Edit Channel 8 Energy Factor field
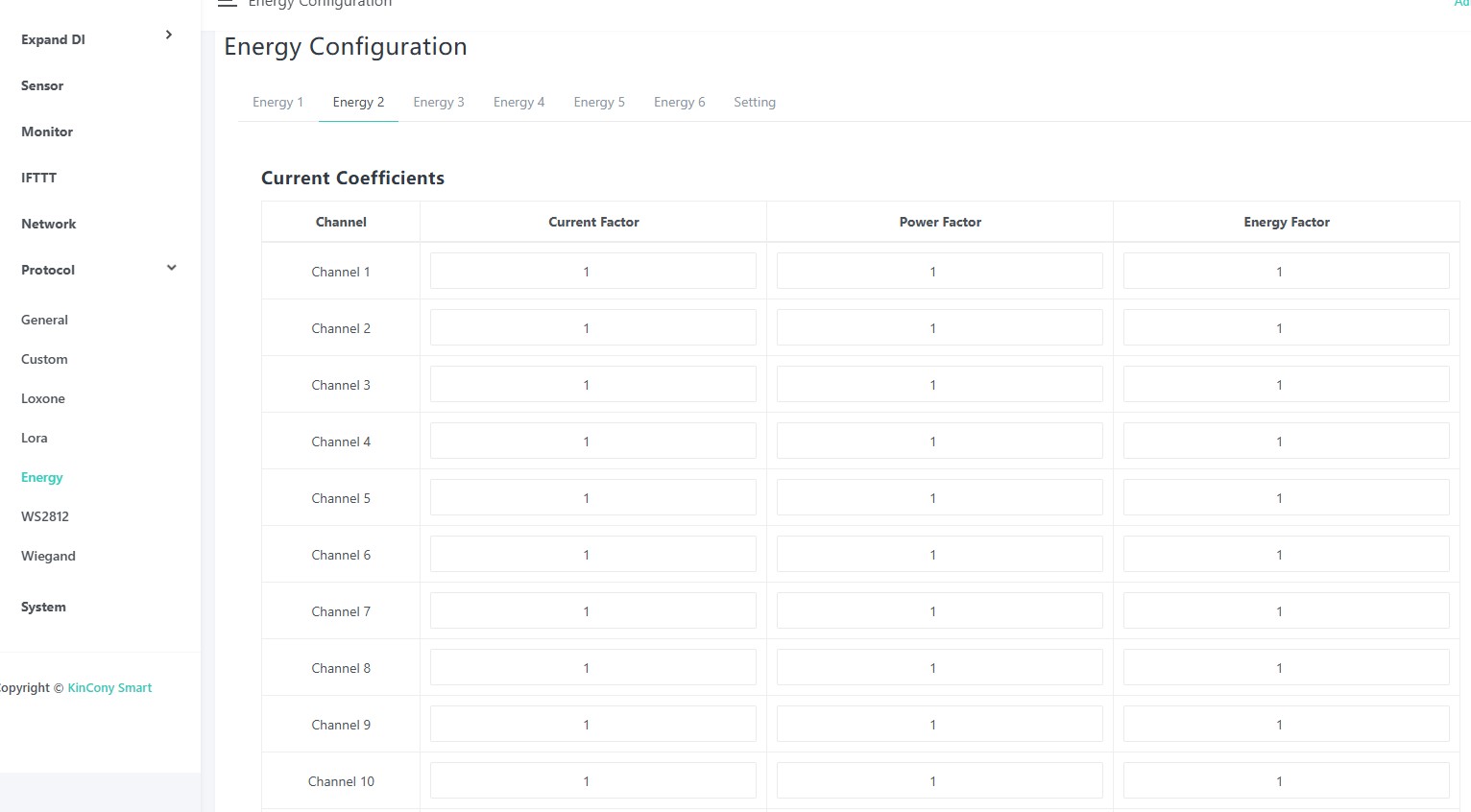1471x812 pixels. pos(1287,667)
